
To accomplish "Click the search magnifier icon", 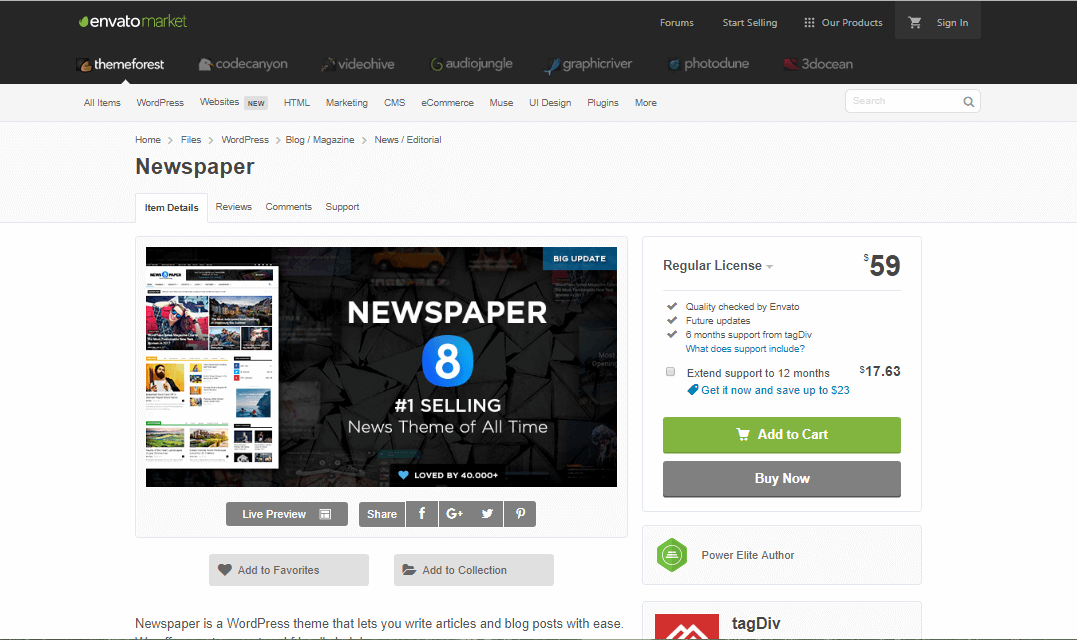I will click(x=968, y=102).
